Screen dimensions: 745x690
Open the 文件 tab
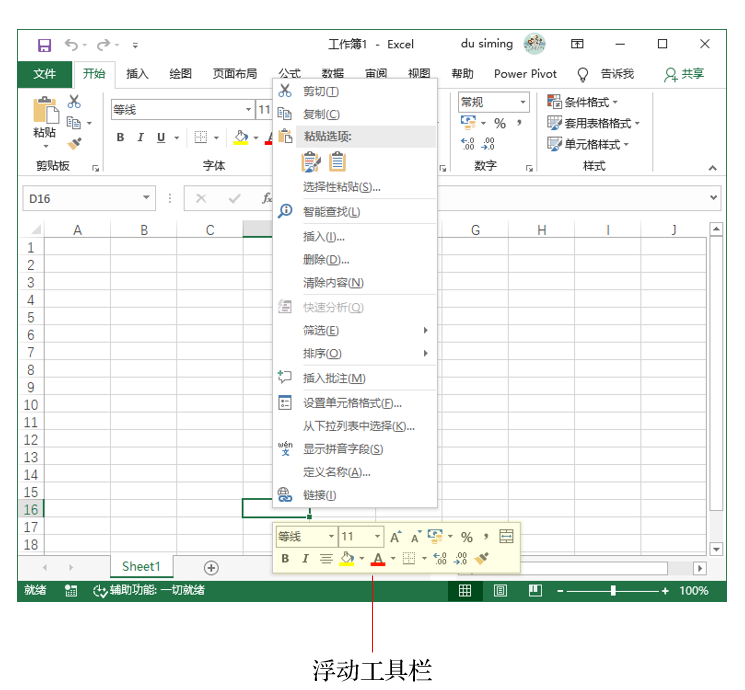pos(45,74)
